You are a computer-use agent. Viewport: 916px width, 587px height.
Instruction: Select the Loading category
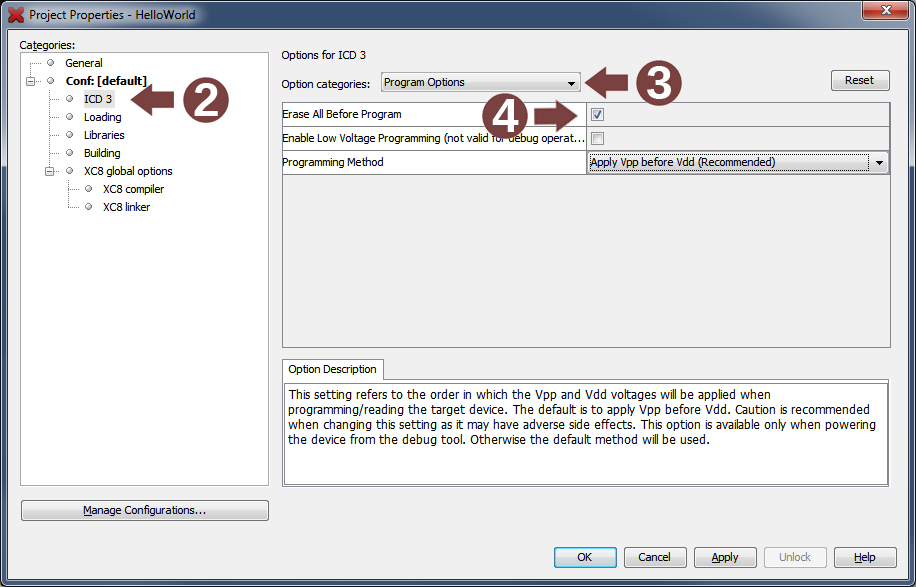[102, 116]
